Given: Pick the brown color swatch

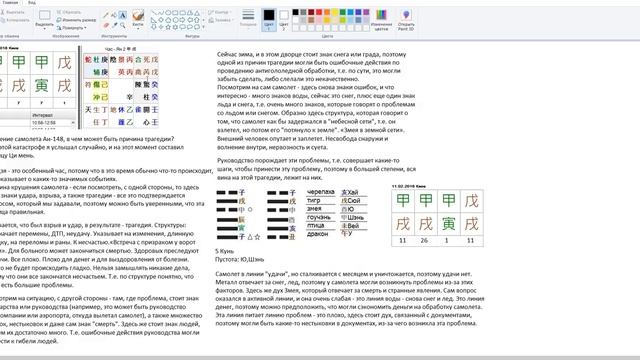Looking at the screenshot, I should [x=311, y=20].
